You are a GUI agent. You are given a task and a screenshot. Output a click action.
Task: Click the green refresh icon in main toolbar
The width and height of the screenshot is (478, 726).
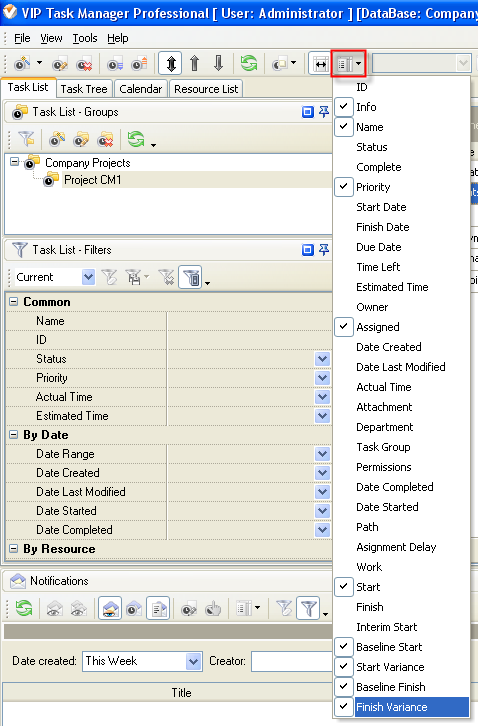tap(249, 63)
